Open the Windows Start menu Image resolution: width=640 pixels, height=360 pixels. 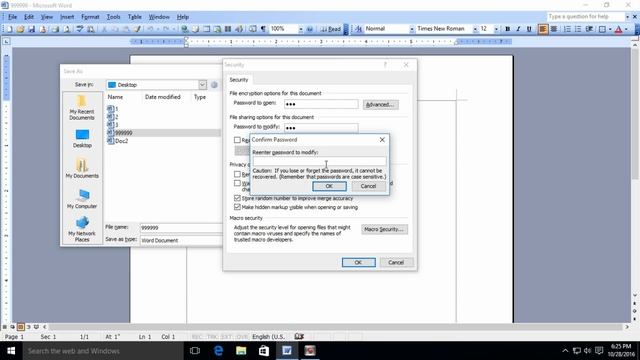coord(11,351)
